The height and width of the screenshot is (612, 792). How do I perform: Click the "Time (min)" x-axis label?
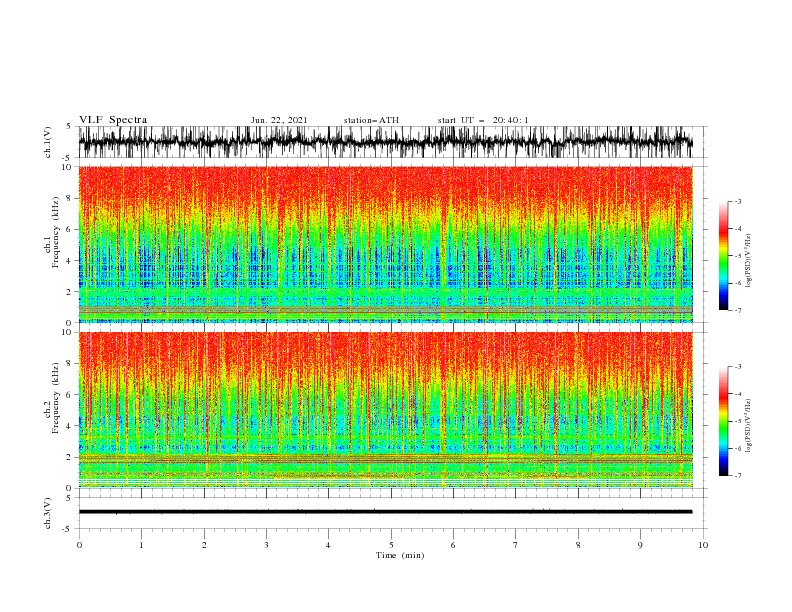click(400, 555)
